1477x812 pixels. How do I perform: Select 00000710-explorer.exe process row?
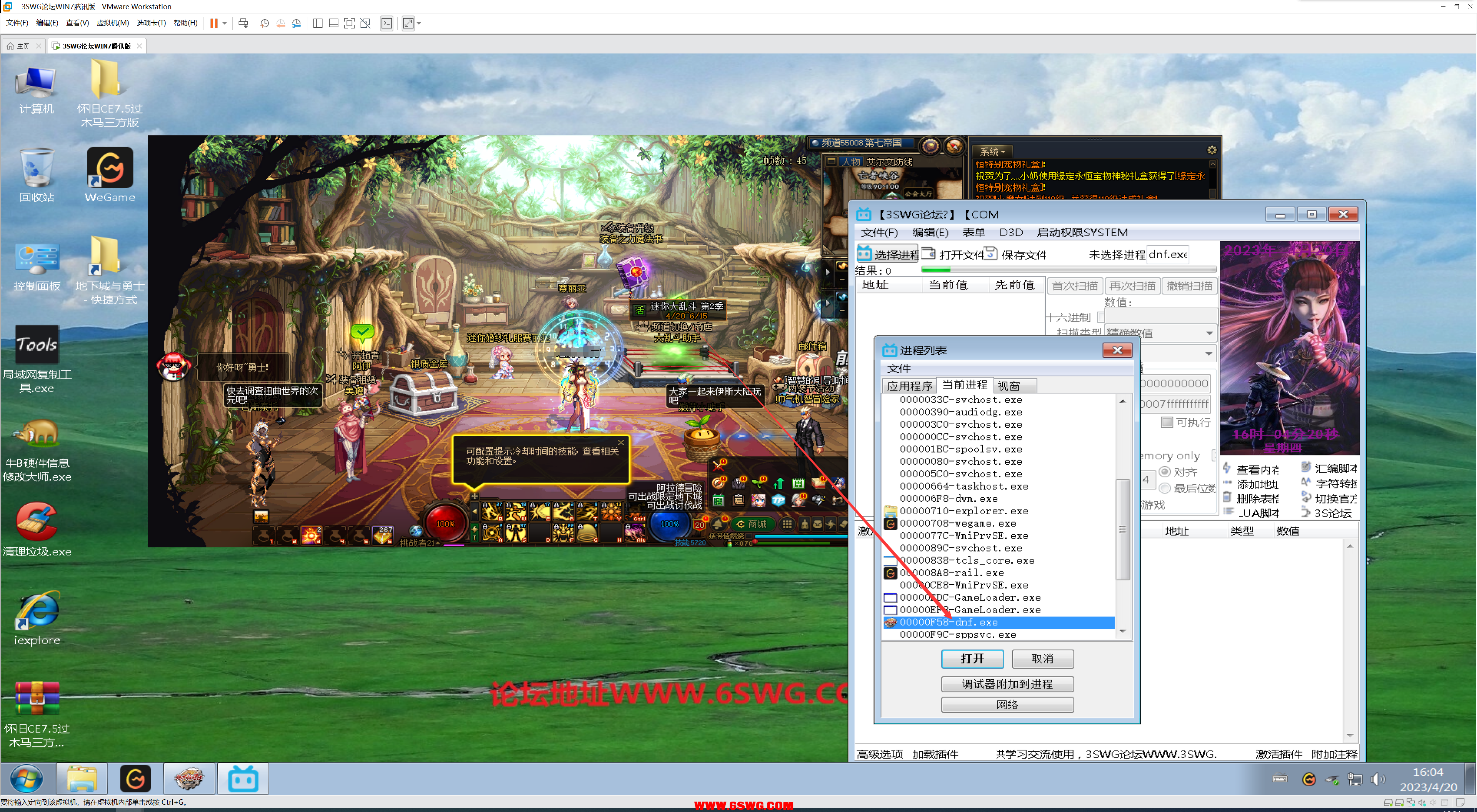click(x=999, y=511)
